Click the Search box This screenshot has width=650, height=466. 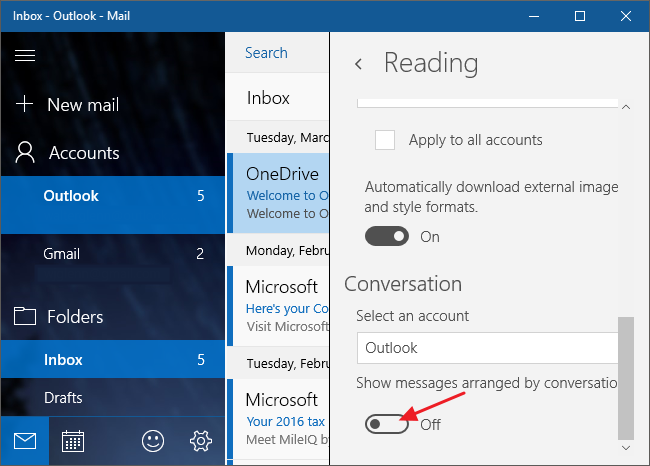pos(277,53)
